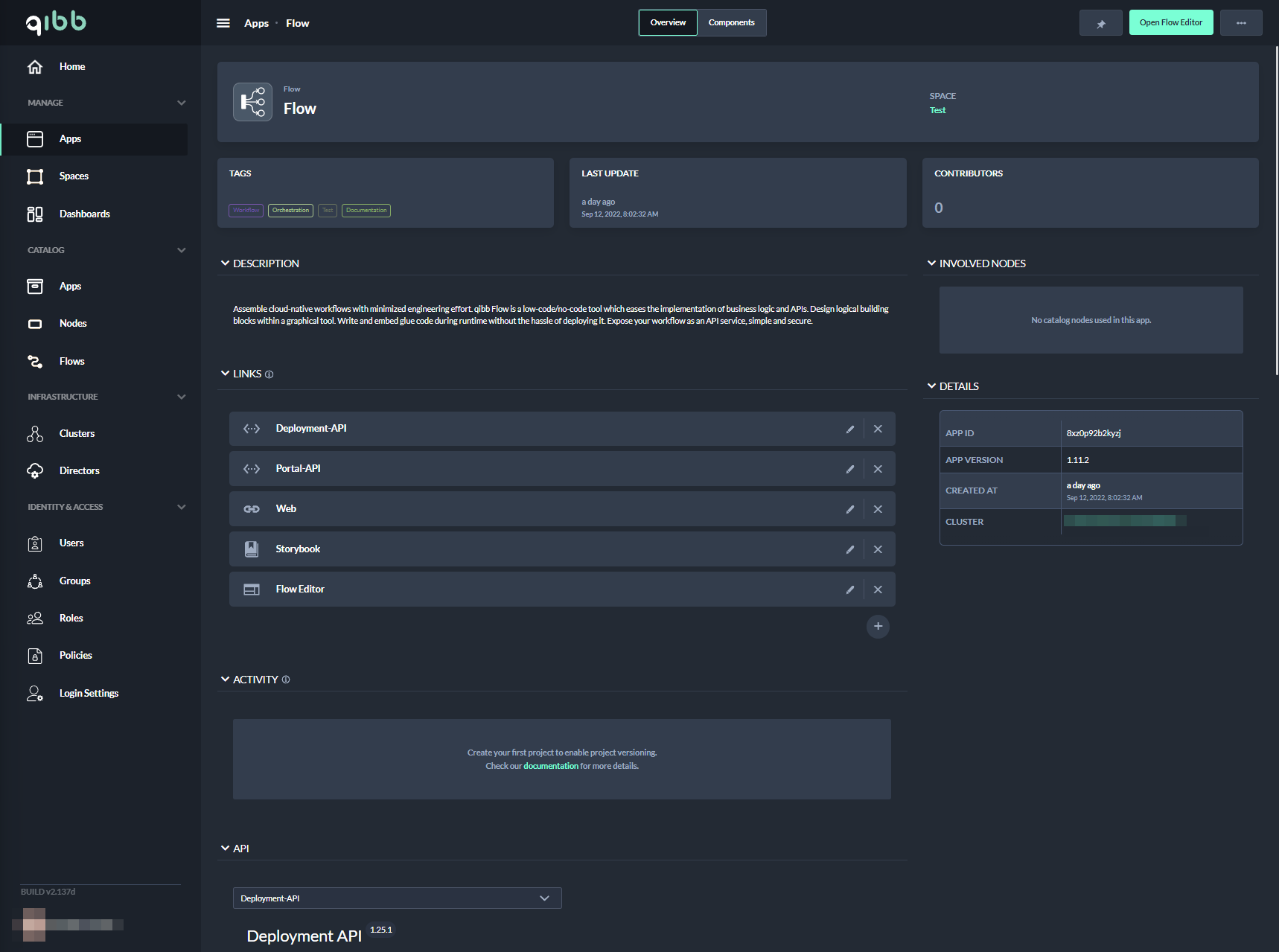The image size is (1279, 952).
Task: Open the hamburger menu icon
Action: [223, 23]
